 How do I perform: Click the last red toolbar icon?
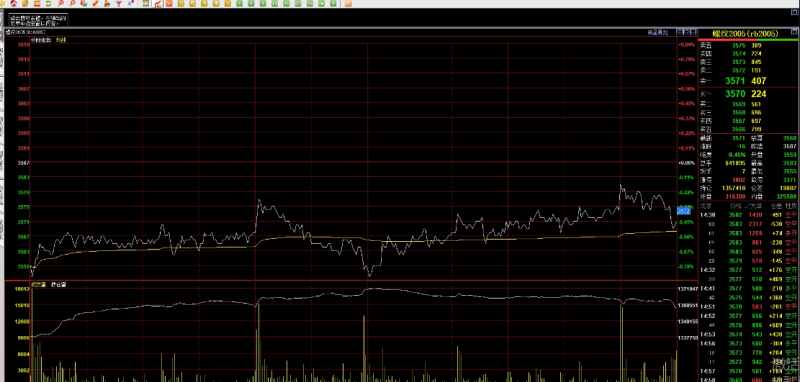point(348,3)
